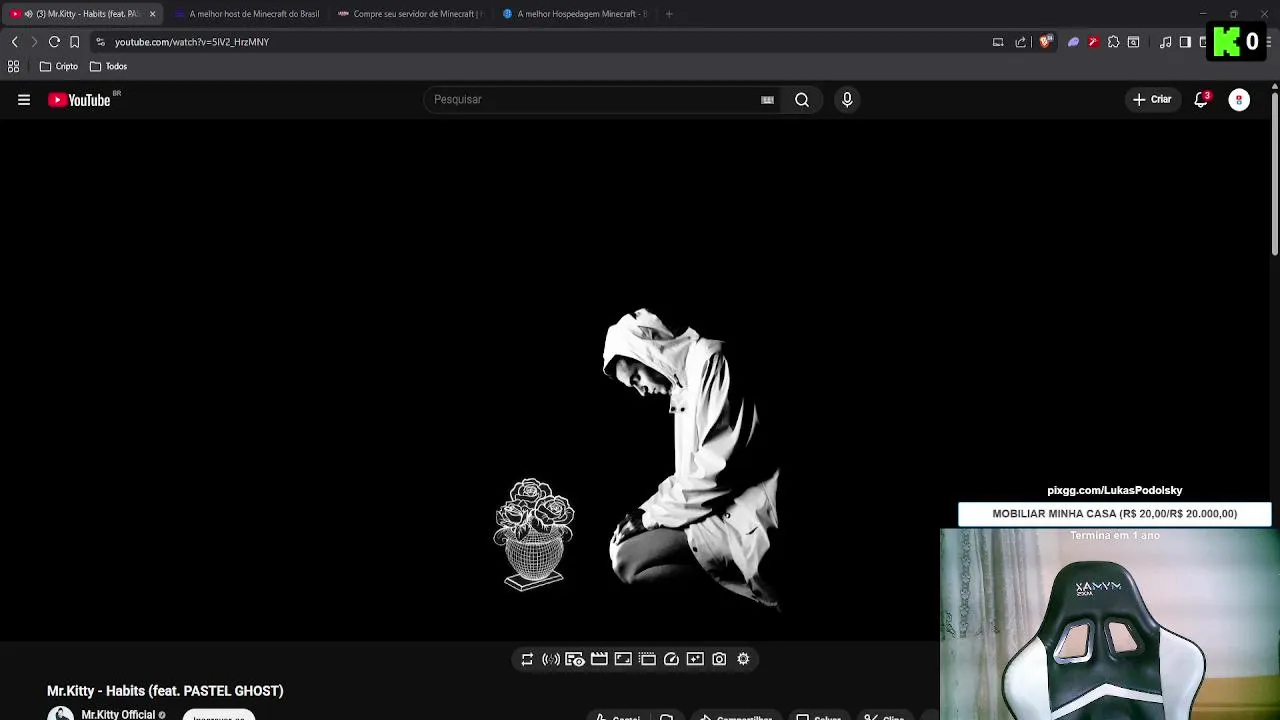Open the Cripto bookmarks folder
Image resolution: width=1280 pixels, height=720 pixels.
coord(58,66)
